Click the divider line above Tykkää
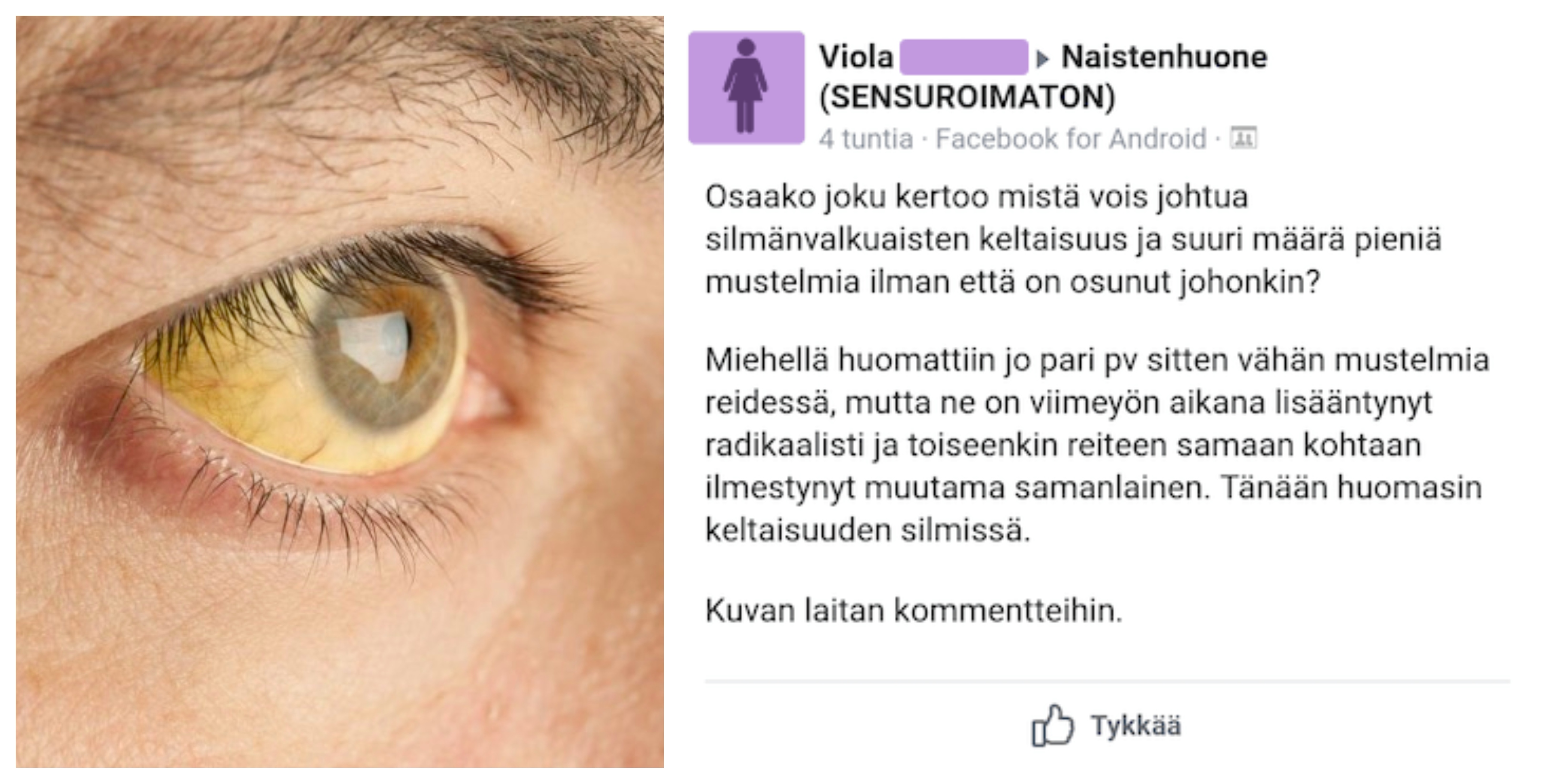1556x784 pixels. [x=1107, y=682]
